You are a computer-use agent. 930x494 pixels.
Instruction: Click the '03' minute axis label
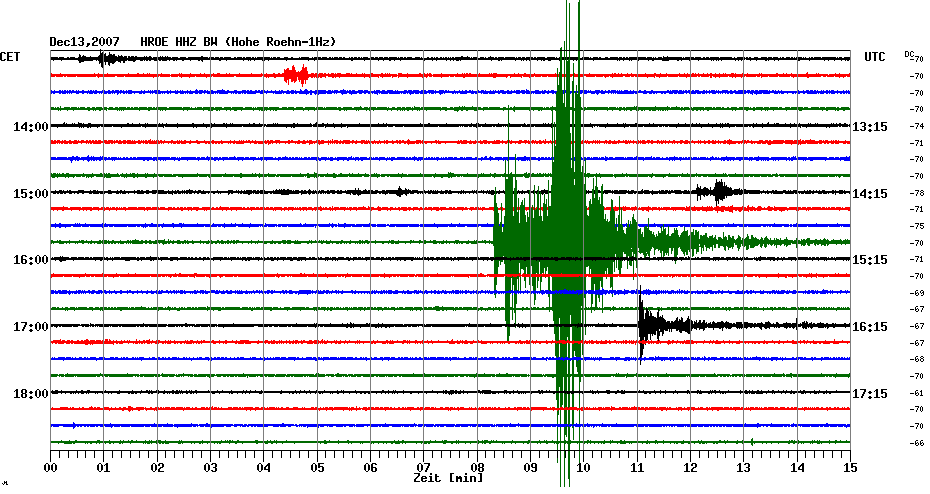(x=211, y=468)
